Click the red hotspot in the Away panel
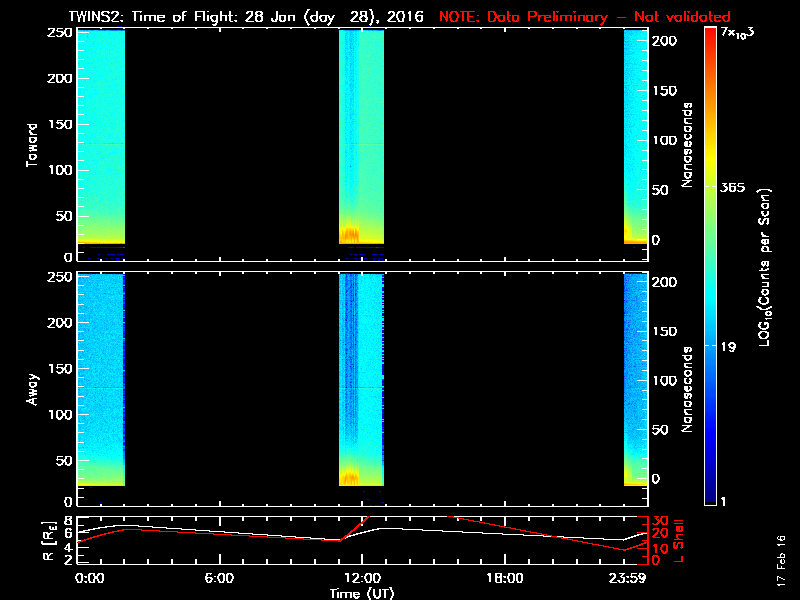800x600 pixels. pyautogui.click(x=351, y=477)
